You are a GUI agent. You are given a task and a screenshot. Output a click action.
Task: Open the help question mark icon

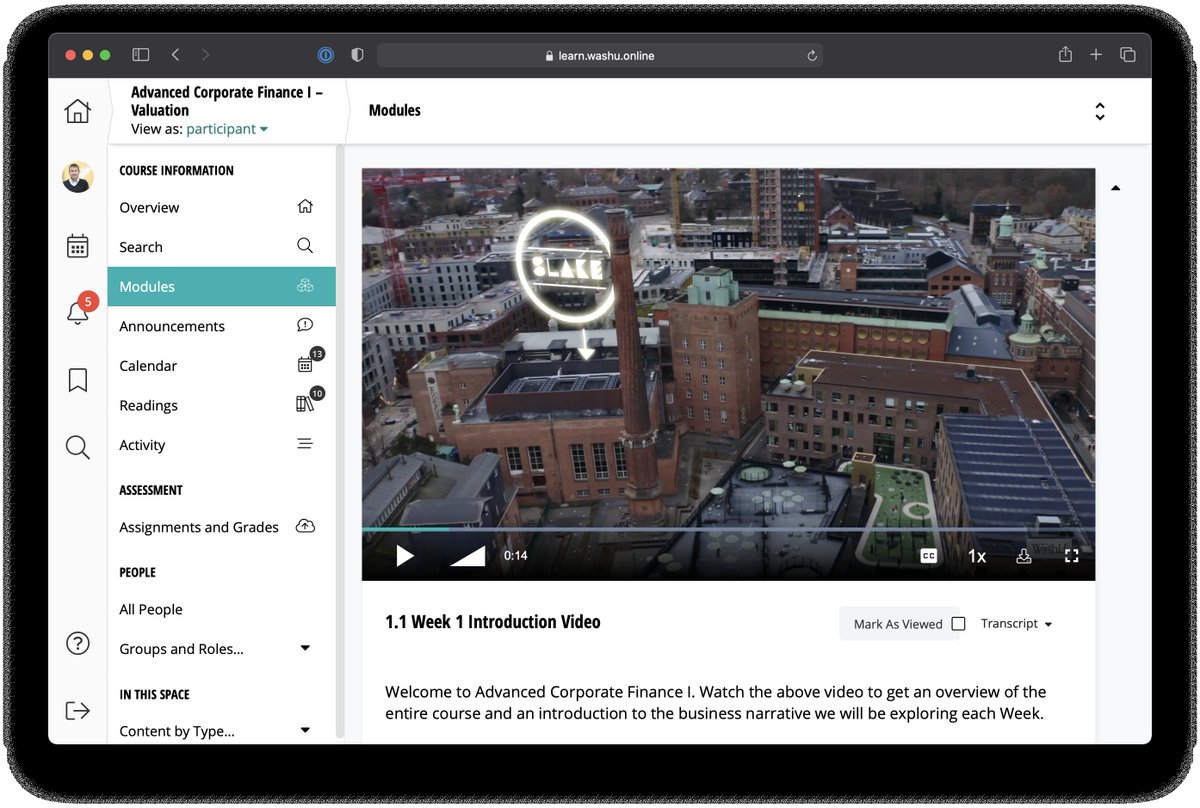pyautogui.click(x=77, y=644)
